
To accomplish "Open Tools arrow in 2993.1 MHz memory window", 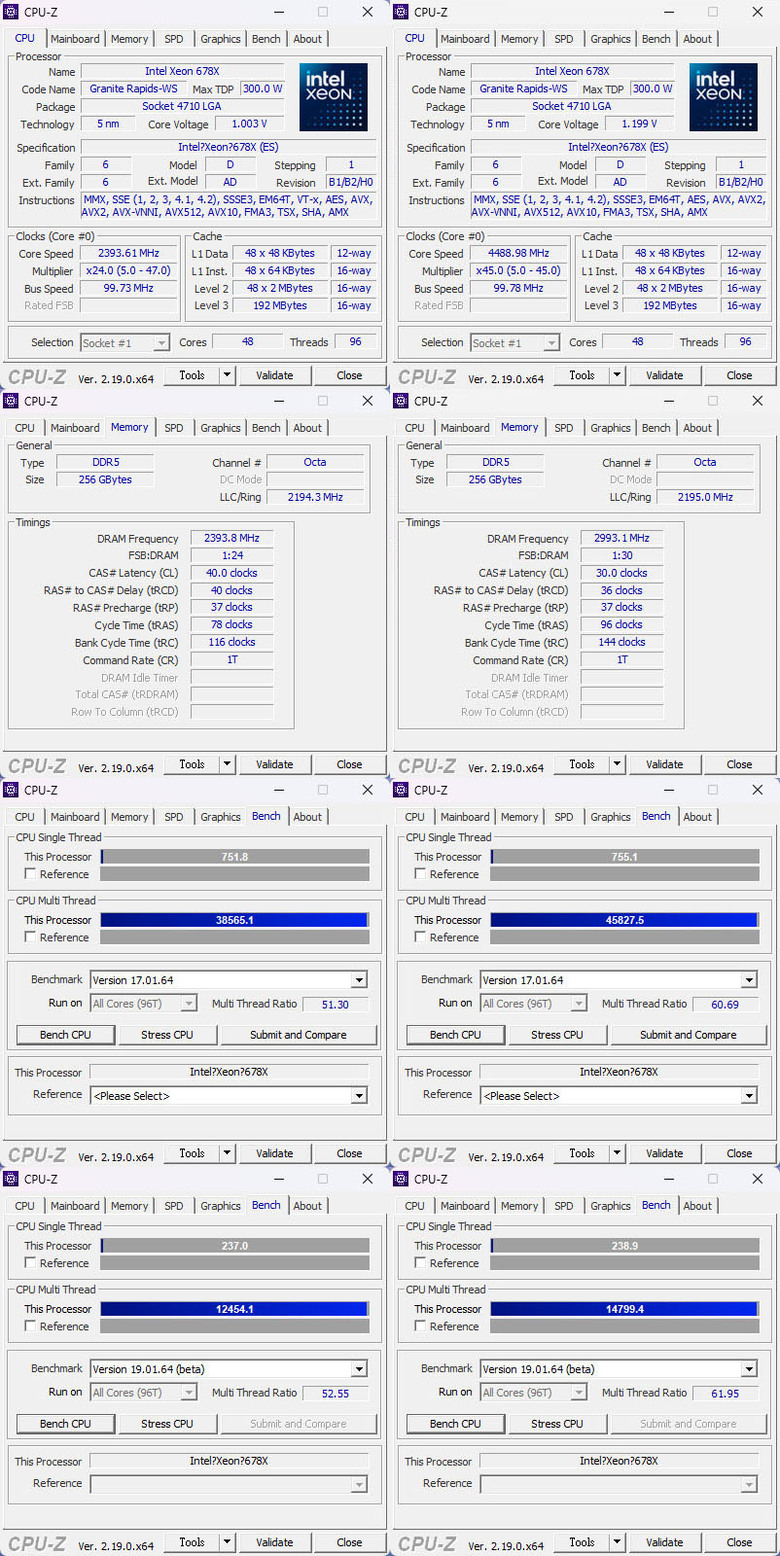I will [617, 765].
